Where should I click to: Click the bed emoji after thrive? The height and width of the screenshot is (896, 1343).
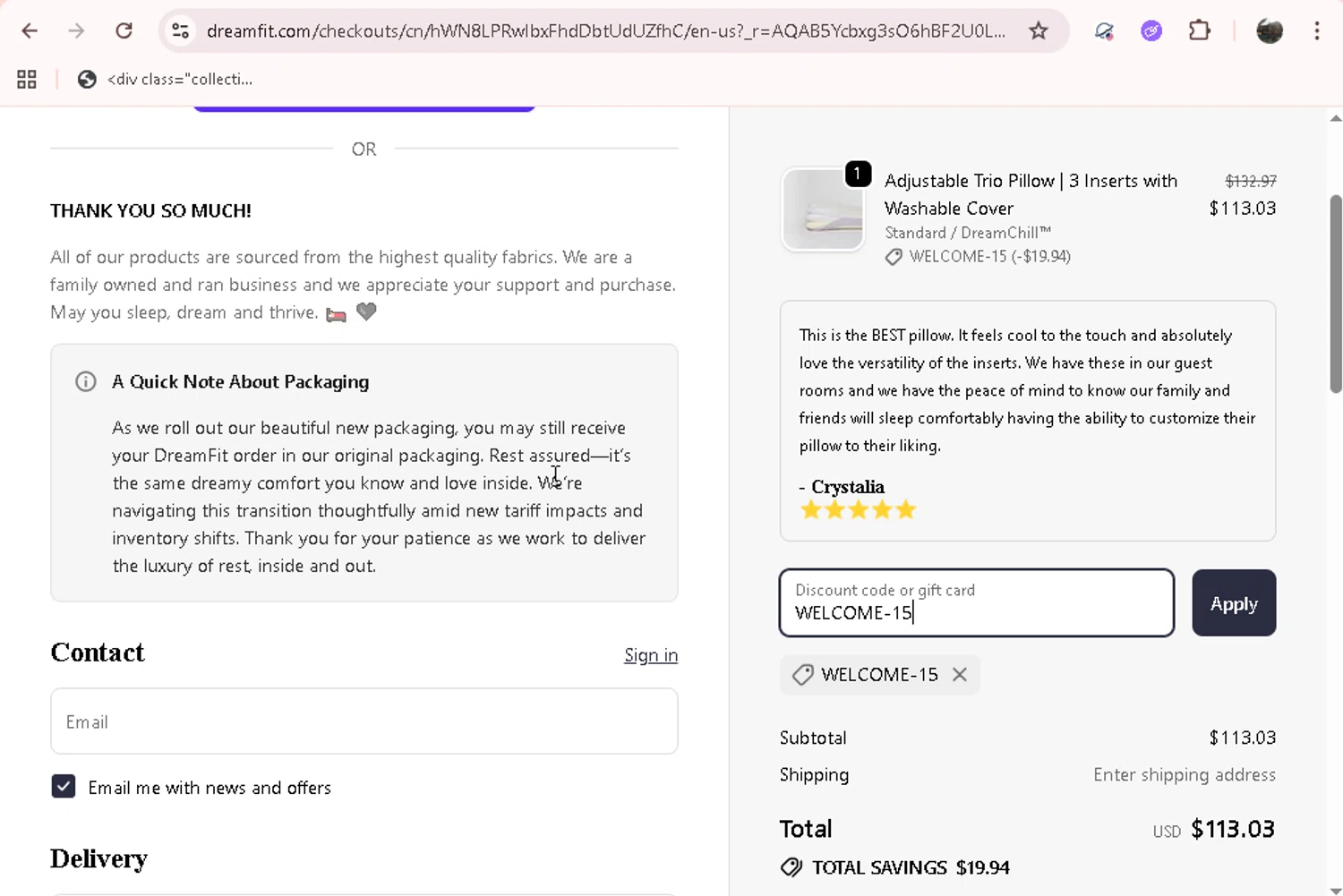coord(336,314)
